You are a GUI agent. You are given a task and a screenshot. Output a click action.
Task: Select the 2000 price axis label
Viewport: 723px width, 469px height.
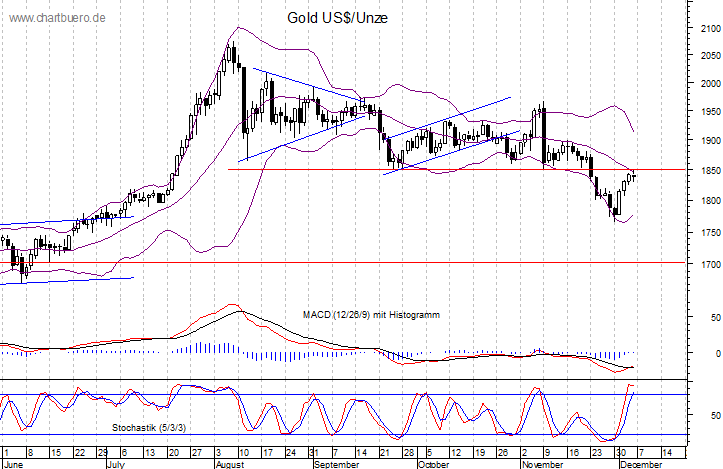click(708, 84)
